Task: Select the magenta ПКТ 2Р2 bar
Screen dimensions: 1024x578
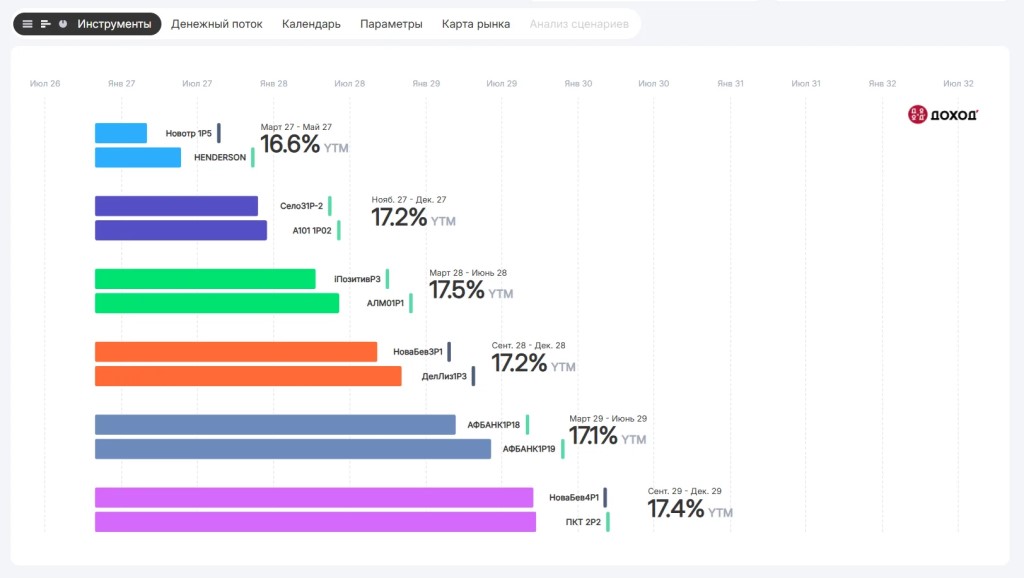Action: (x=315, y=522)
